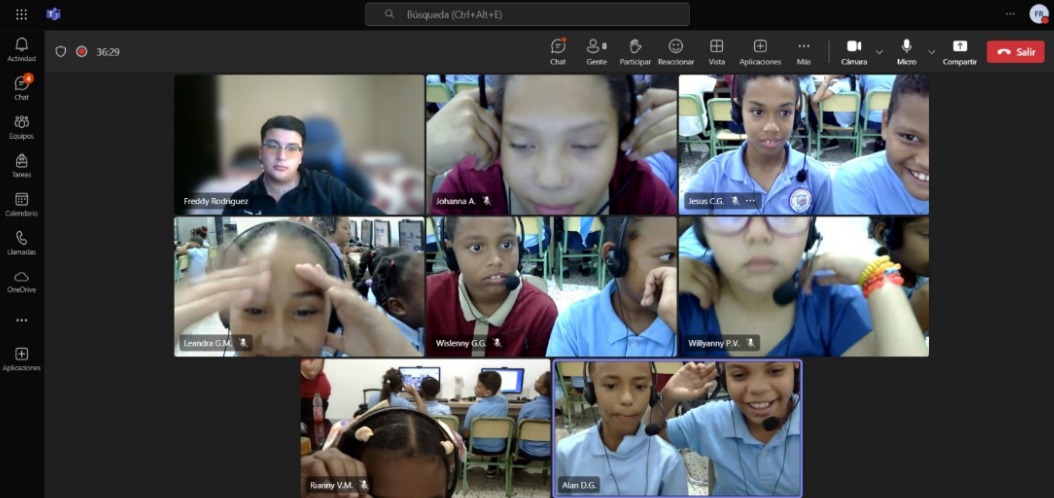Open Más options menu in toolbar

[x=803, y=51]
